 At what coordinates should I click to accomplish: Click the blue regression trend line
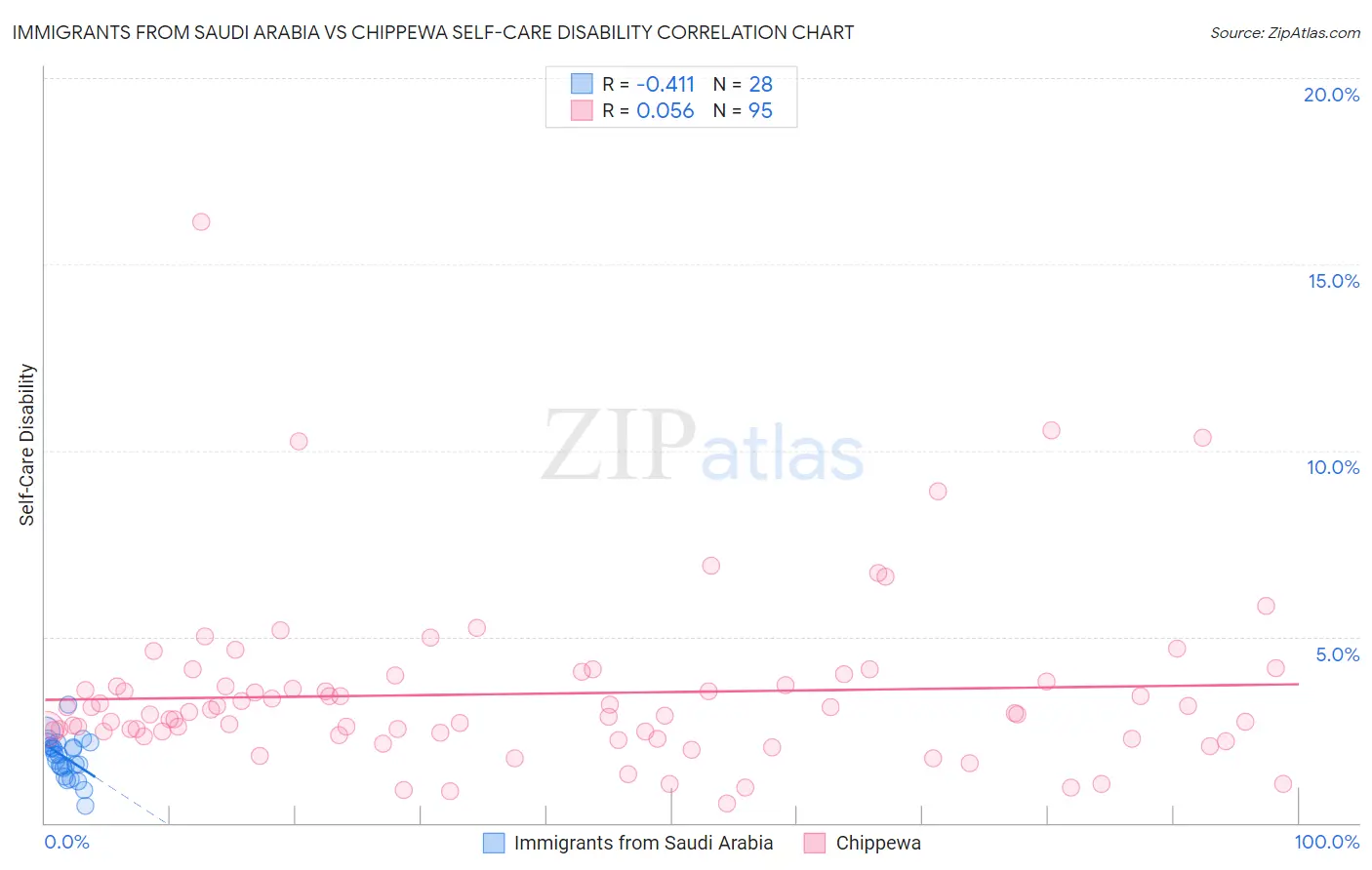tap(70, 759)
